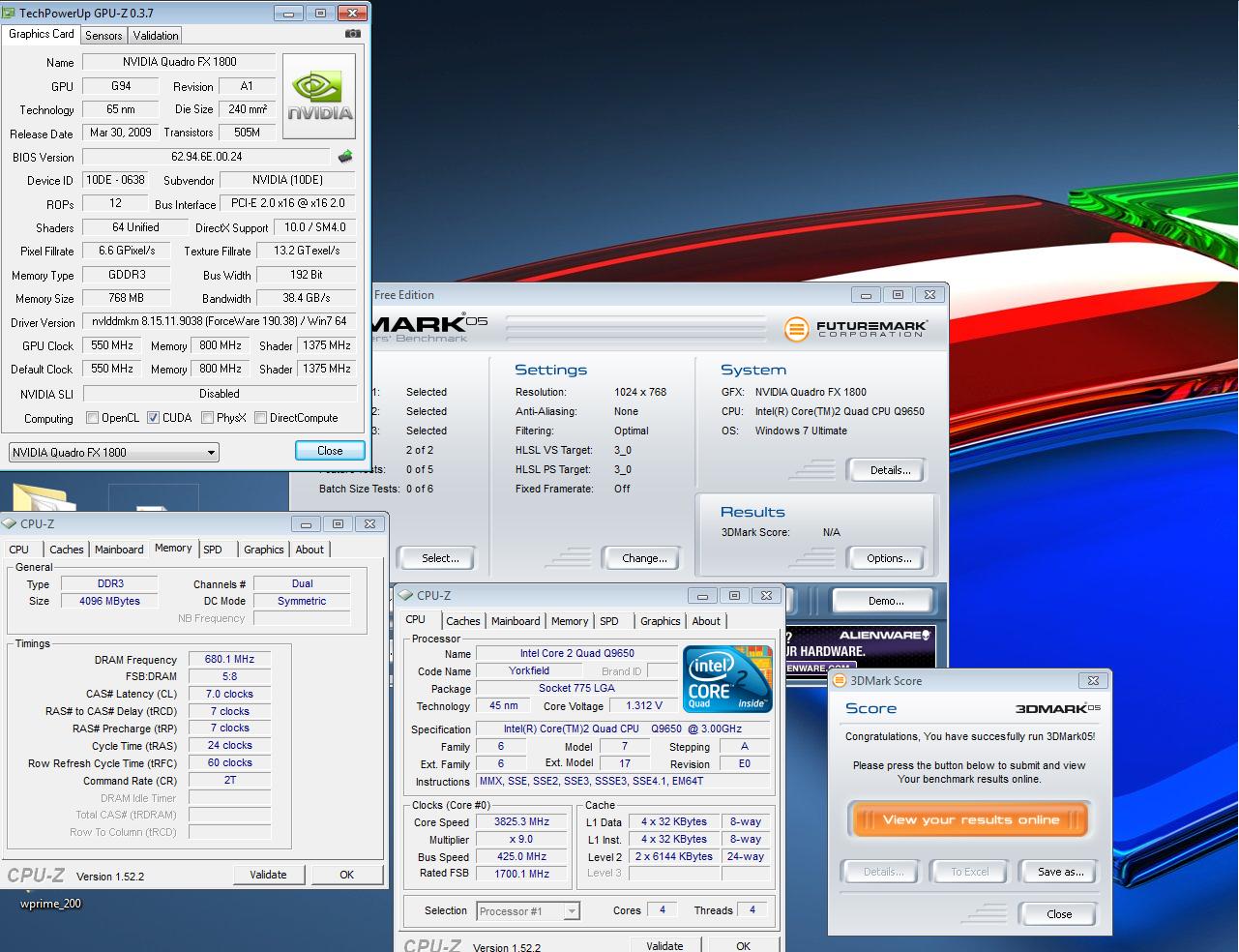1239x952 pixels.
Task: Click Close in 3DMark Score dialog
Action: pos(1059,914)
